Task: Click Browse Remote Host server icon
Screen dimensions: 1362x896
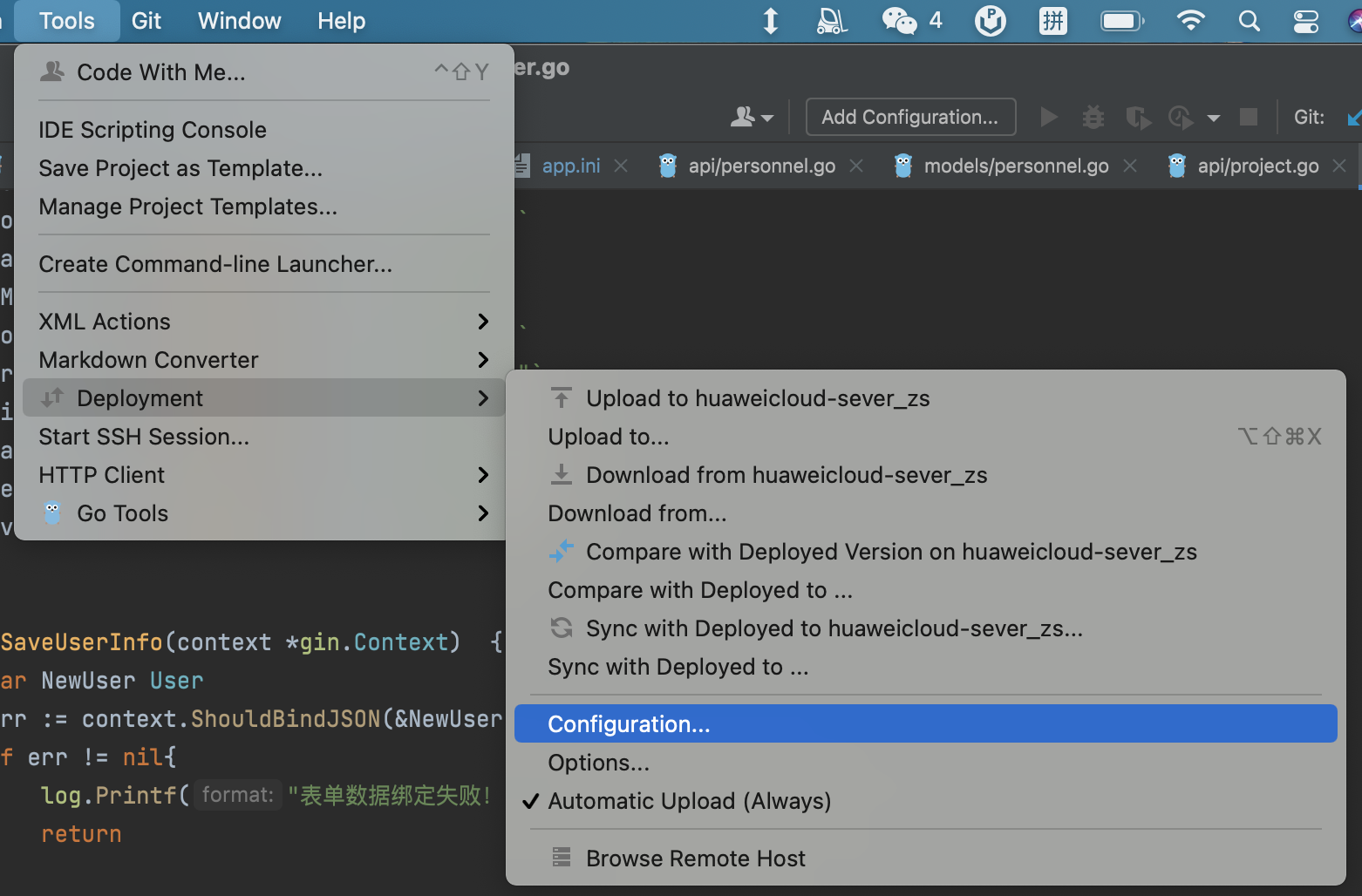Action: coord(562,858)
